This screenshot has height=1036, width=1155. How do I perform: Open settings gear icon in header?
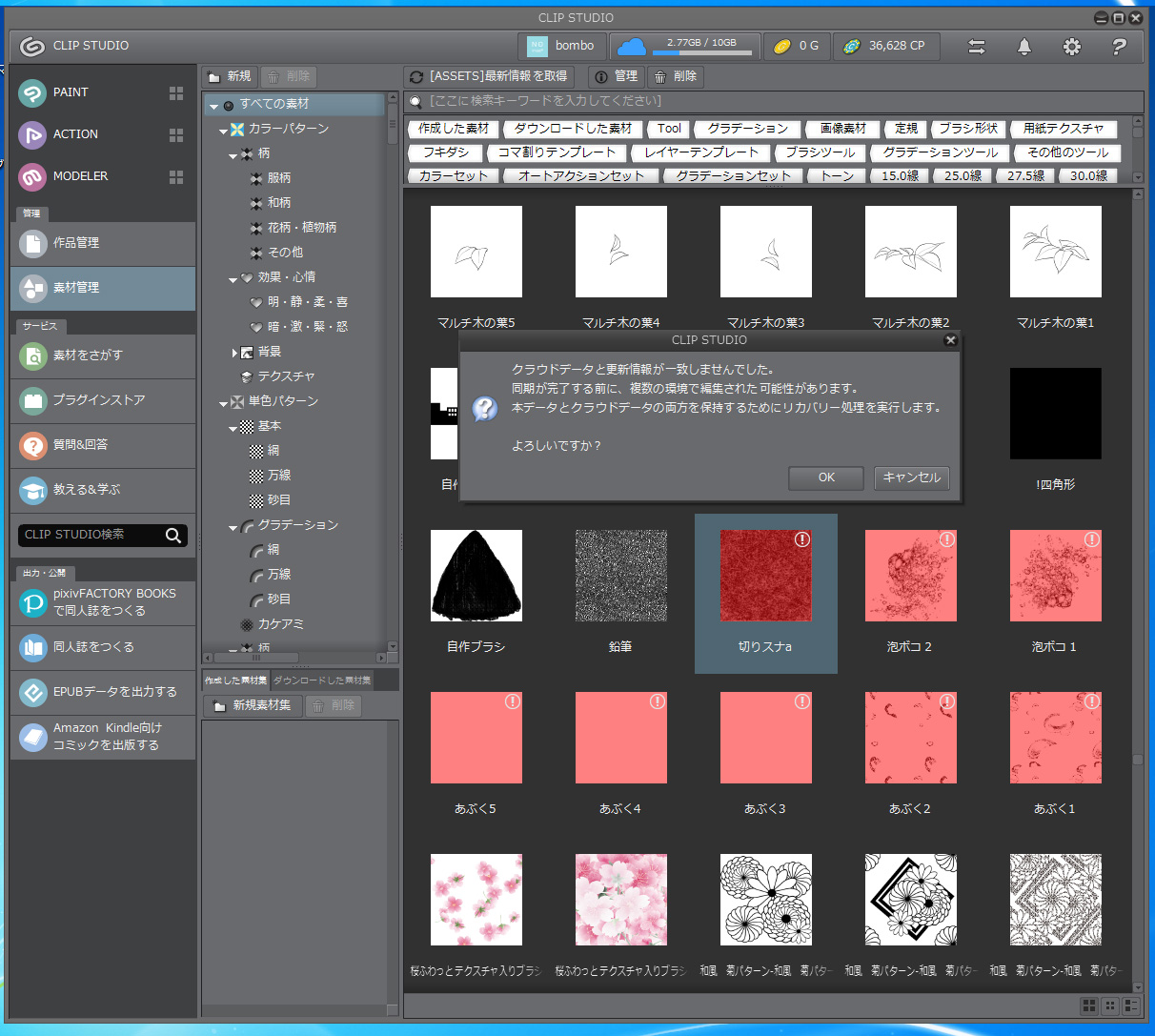tap(1072, 46)
